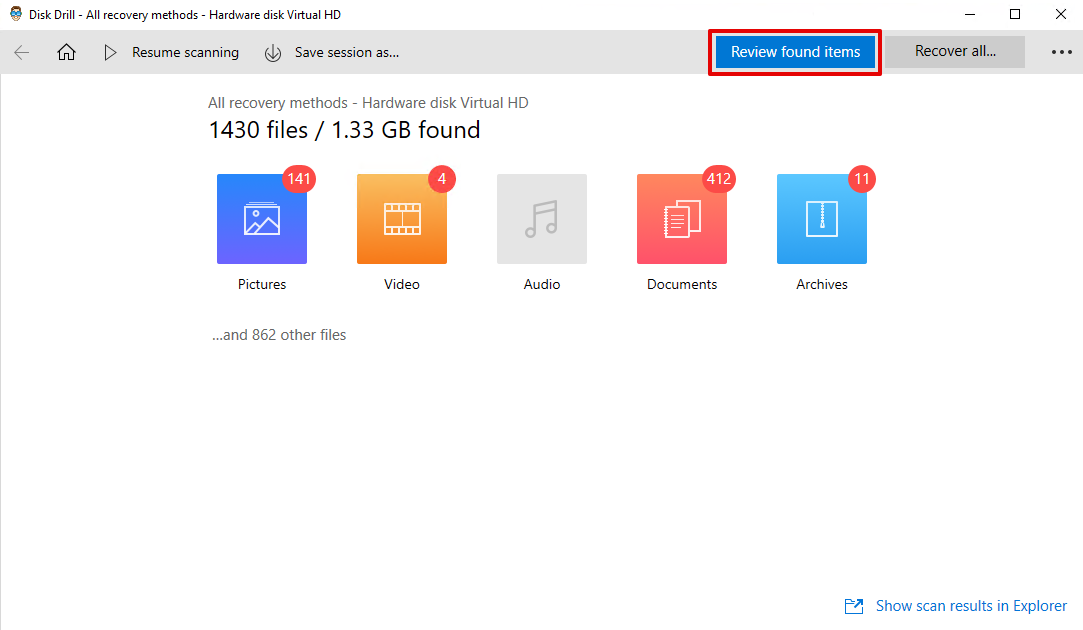The height and width of the screenshot is (630, 1083).
Task: Open the Pictures category tile
Action: [262, 219]
